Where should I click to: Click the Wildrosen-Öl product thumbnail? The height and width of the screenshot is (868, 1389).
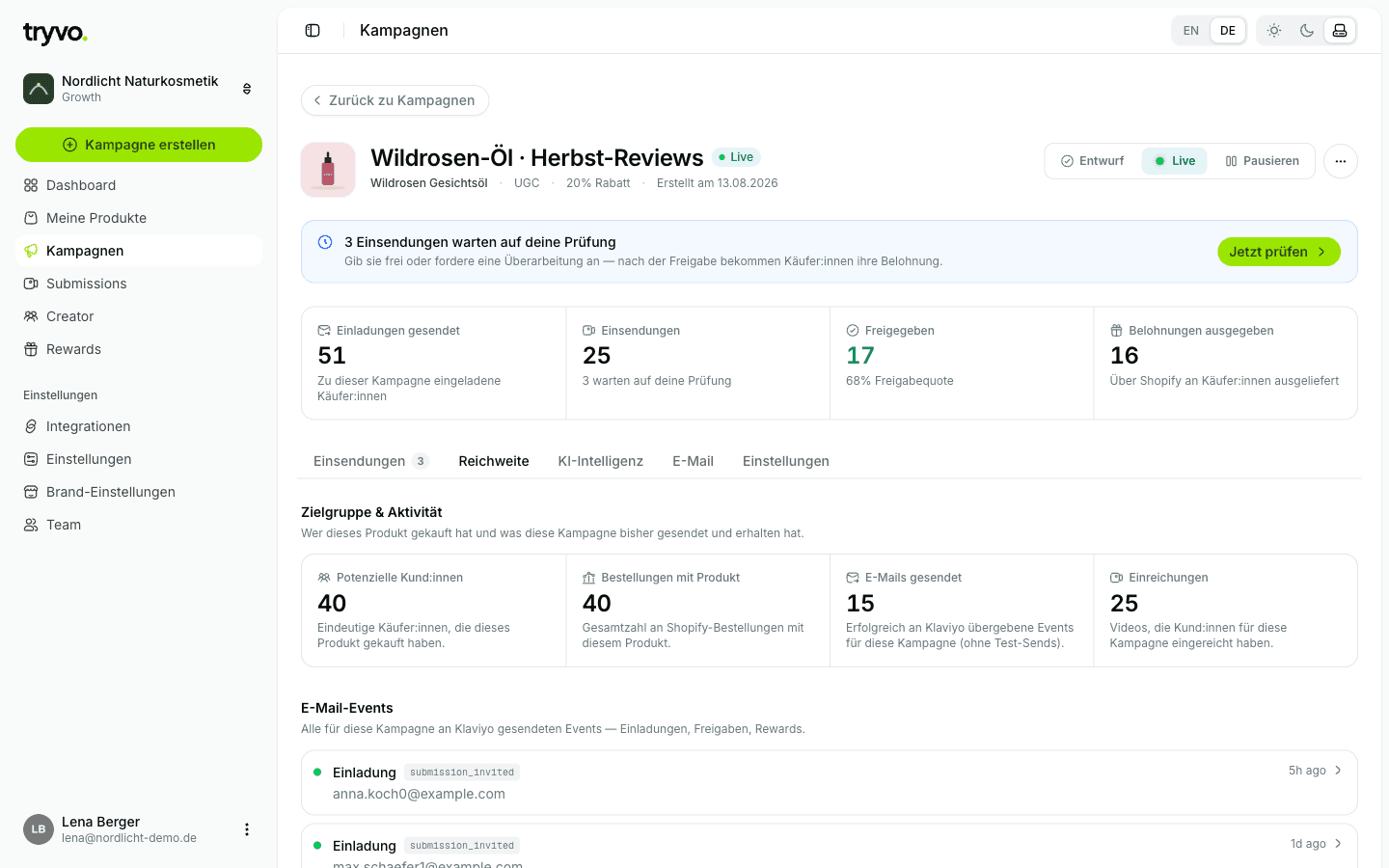(x=328, y=170)
